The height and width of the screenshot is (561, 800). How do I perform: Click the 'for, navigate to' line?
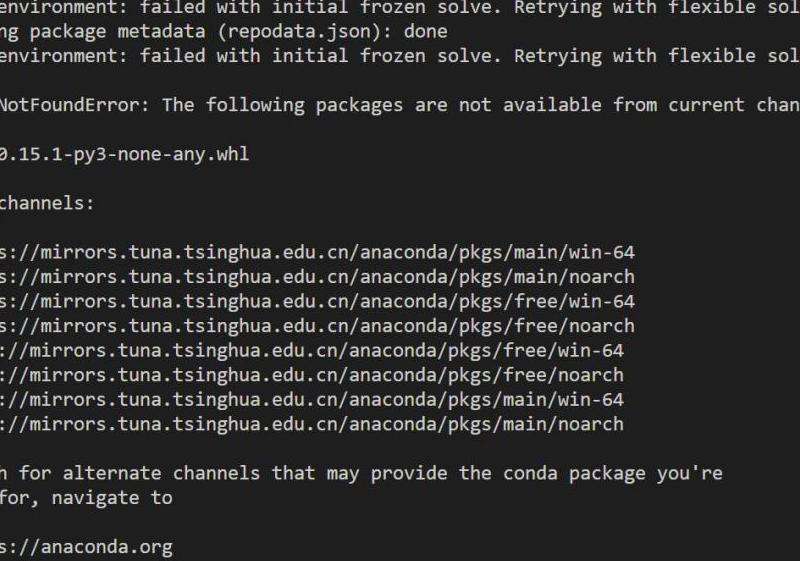[x=86, y=498]
